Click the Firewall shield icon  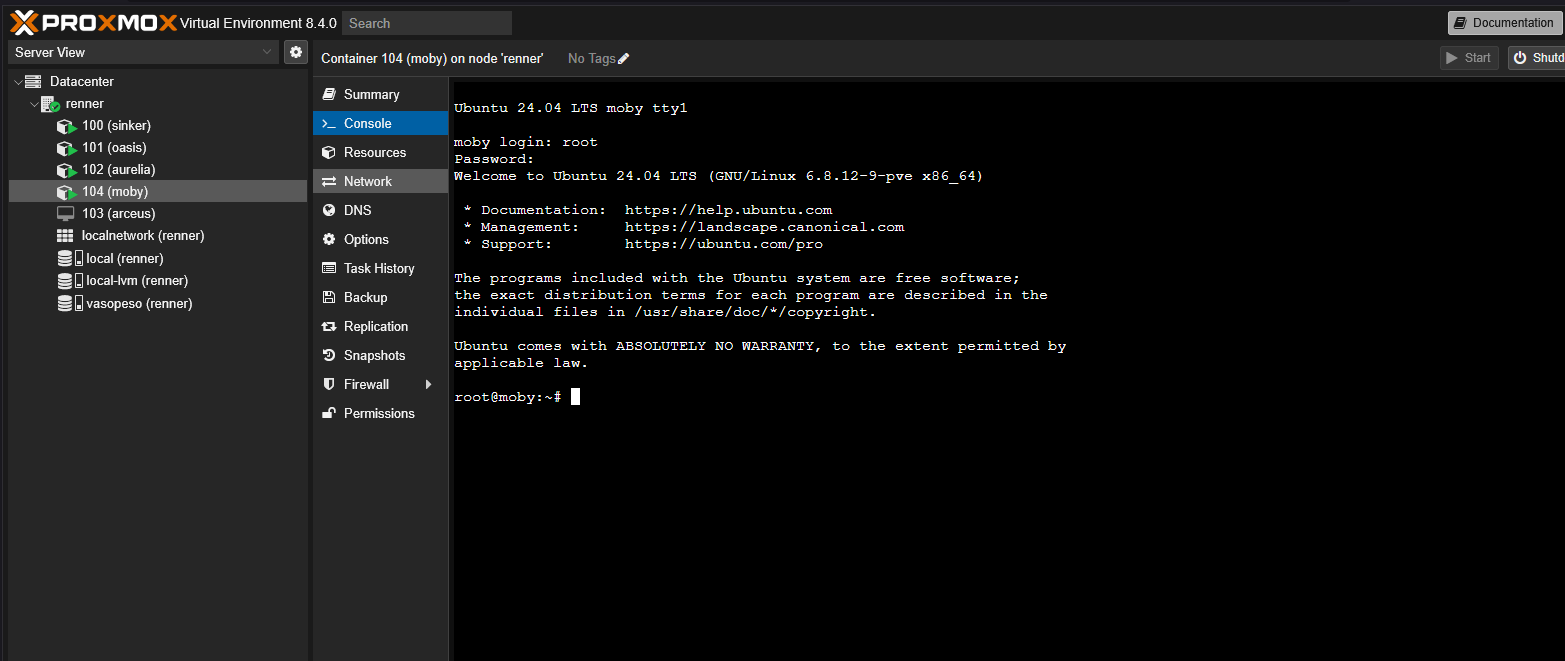click(x=328, y=384)
